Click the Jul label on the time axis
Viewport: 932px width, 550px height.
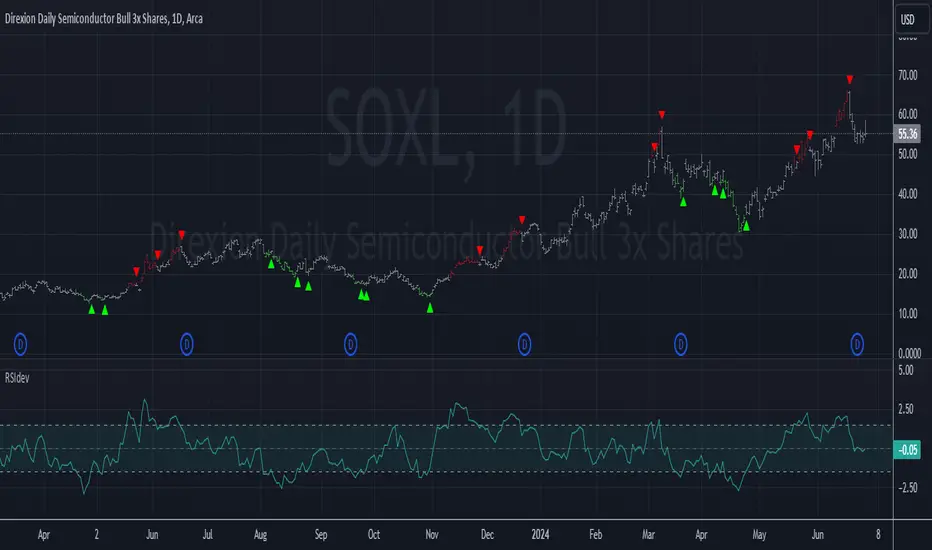click(207, 535)
